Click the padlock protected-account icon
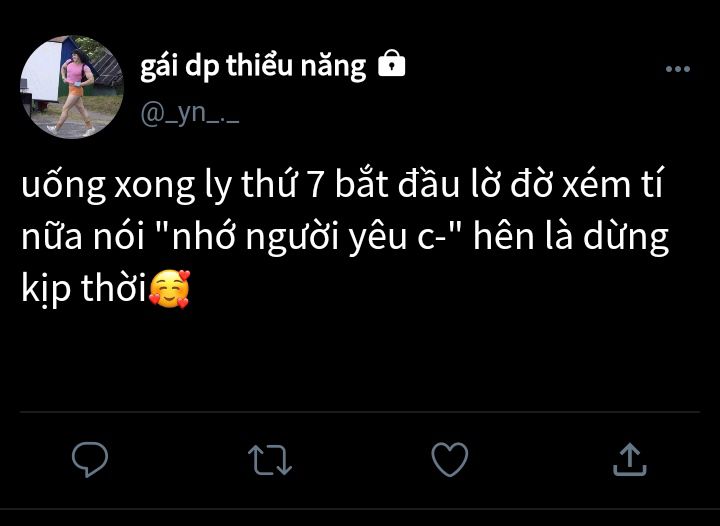 pyautogui.click(x=391, y=63)
